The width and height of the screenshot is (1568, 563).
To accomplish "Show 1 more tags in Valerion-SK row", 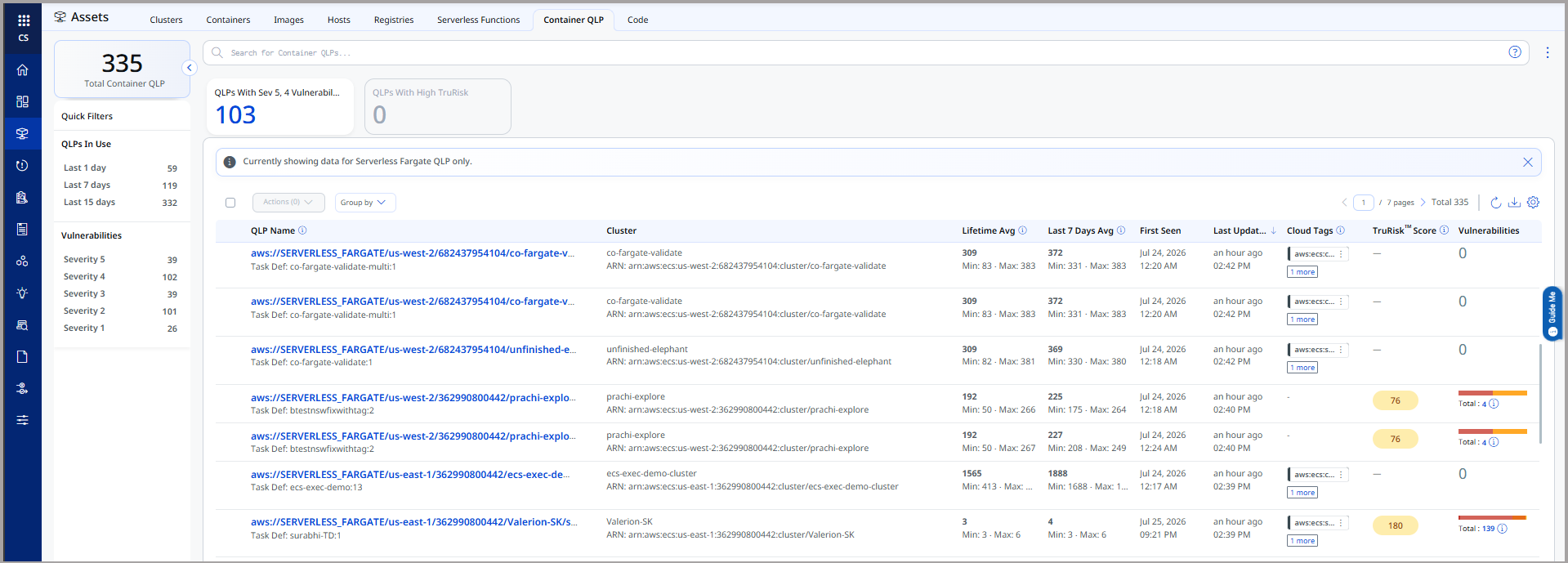I will pos(1302,541).
